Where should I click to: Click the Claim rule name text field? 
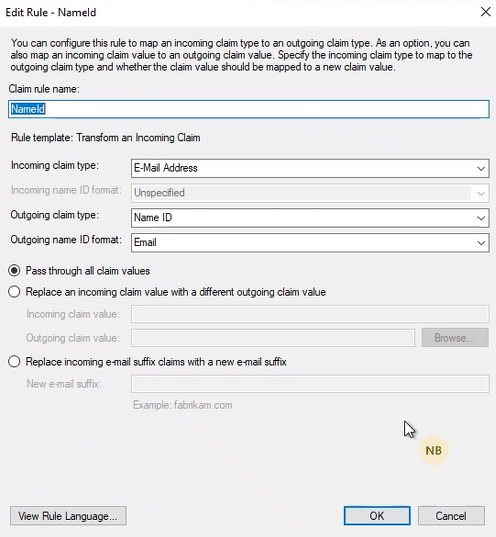[249, 109]
